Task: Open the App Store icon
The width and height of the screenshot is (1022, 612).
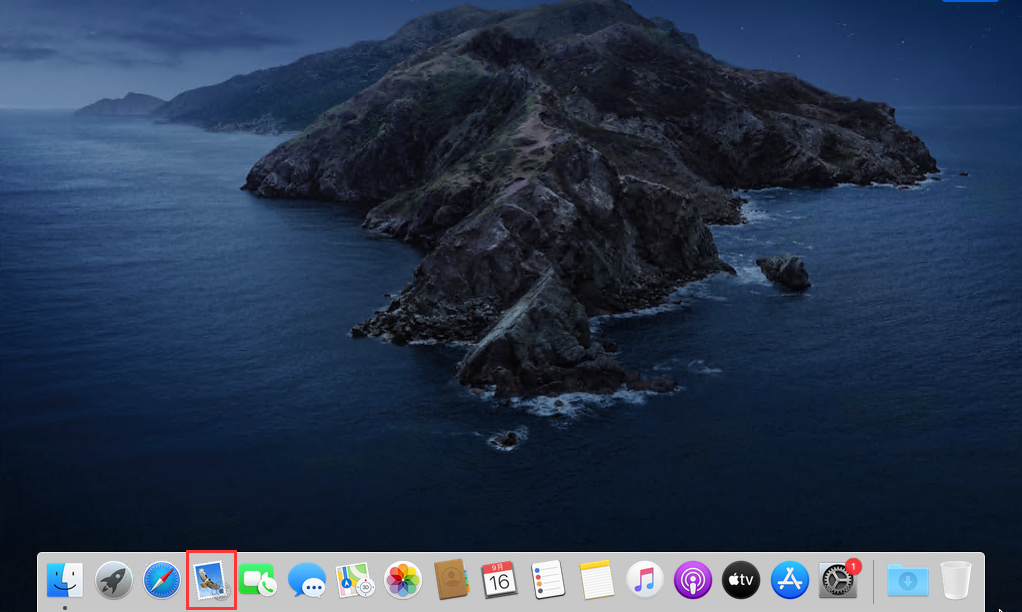Action: tap(790, 579)
